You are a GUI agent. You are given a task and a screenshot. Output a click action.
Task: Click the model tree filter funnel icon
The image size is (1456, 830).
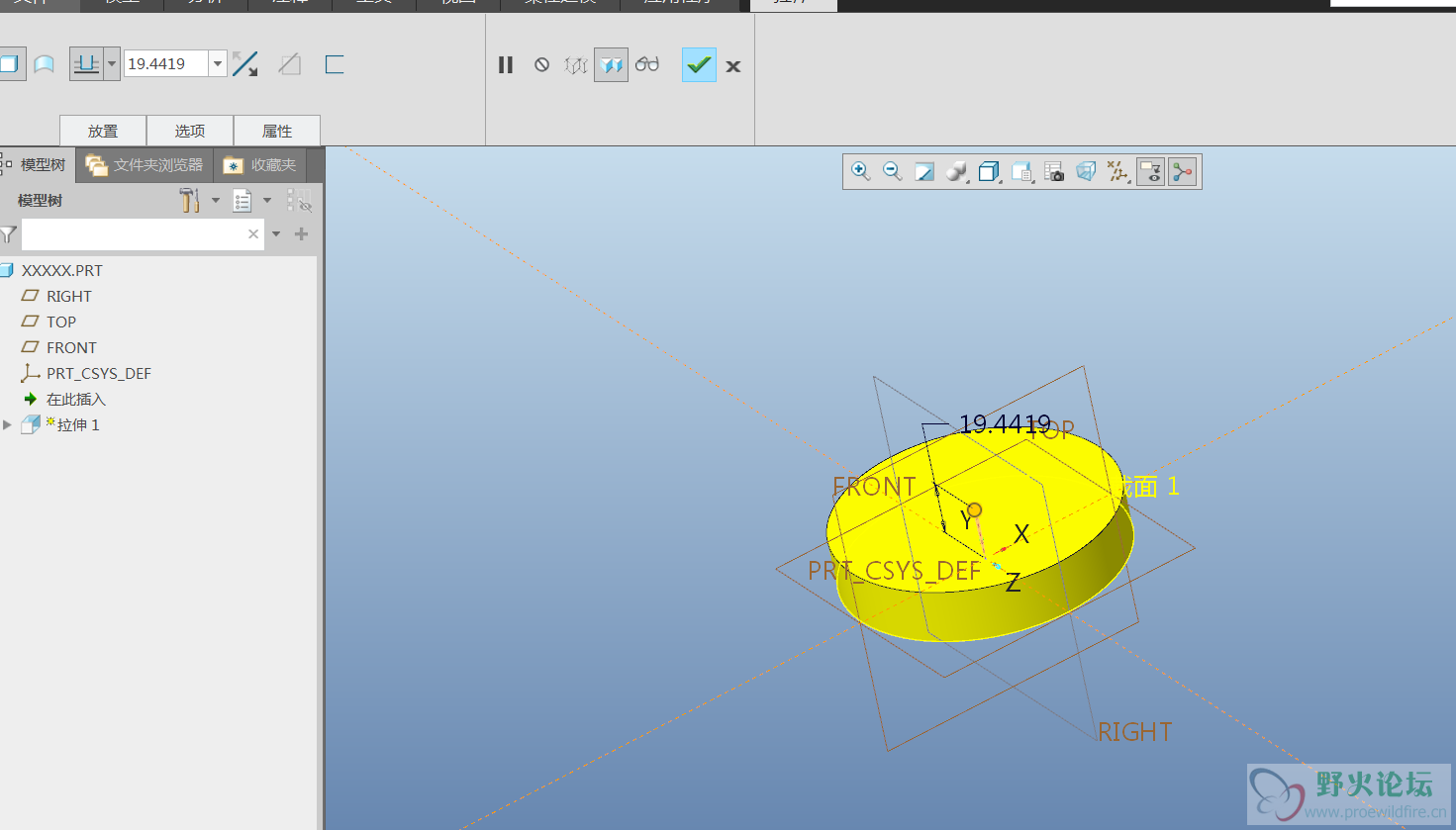coord(9,234)
